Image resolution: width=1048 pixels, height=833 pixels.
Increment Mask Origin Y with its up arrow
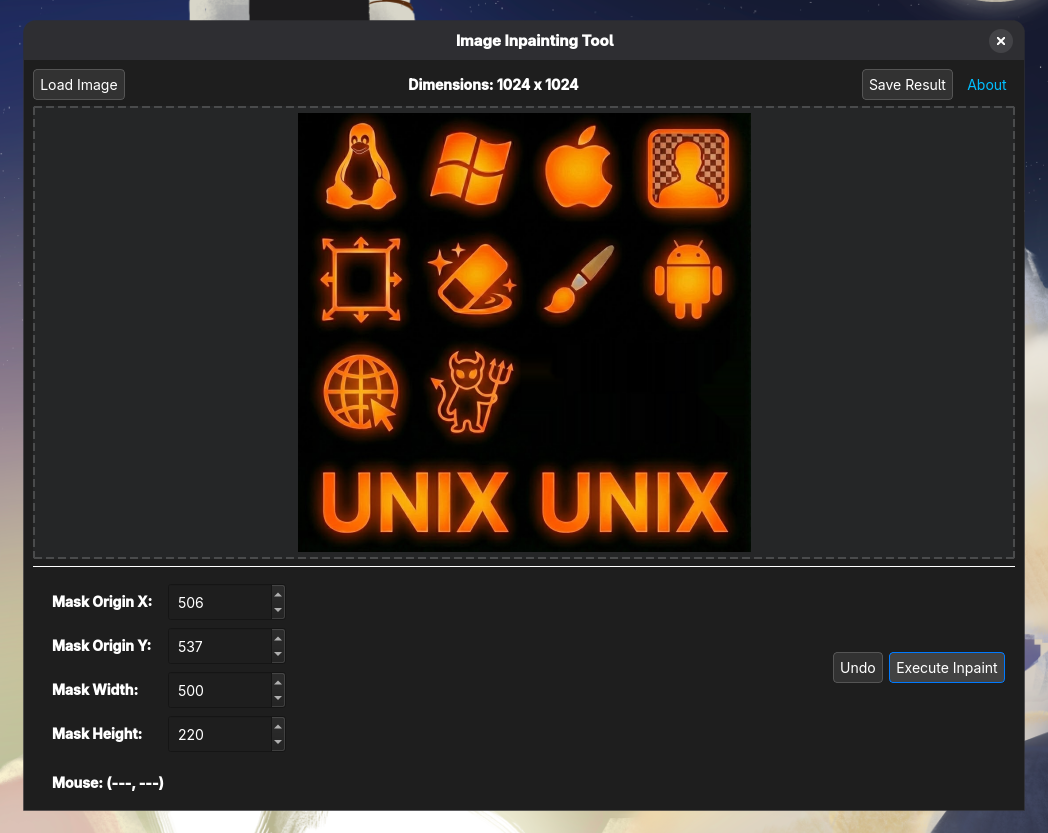click(278, 638)
